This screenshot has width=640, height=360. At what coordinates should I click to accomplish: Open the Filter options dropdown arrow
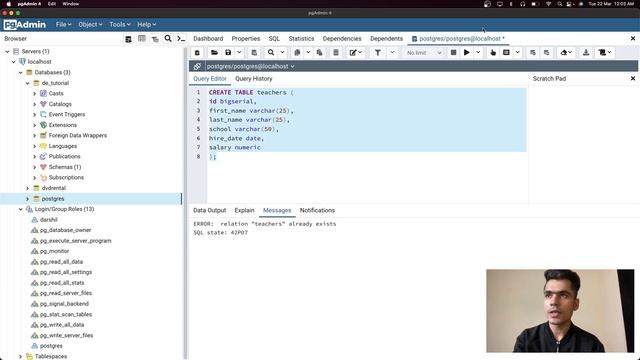[392, 53]
